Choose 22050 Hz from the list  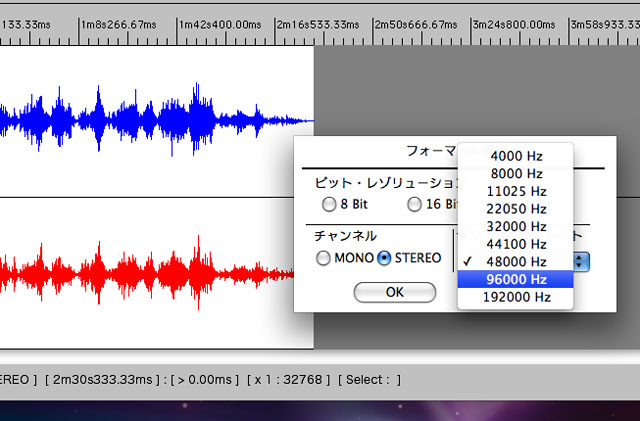point(516,209)
